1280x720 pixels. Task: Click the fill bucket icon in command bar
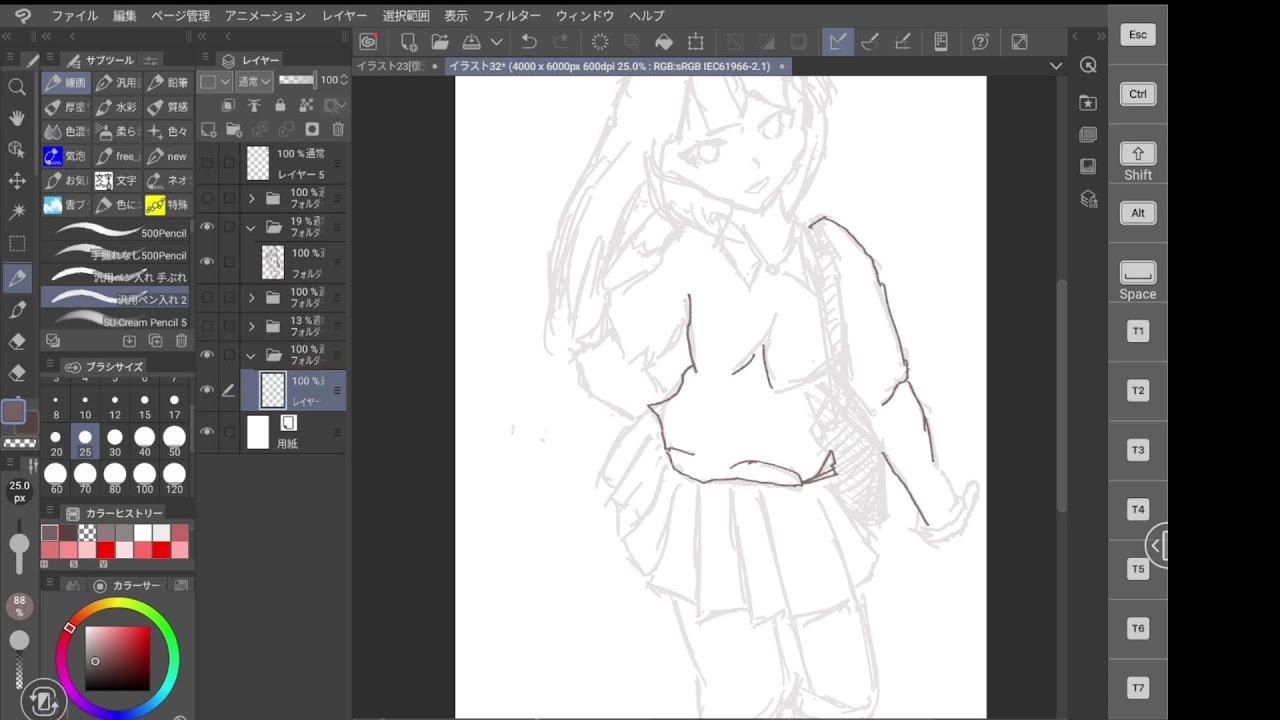click(664, 42)
